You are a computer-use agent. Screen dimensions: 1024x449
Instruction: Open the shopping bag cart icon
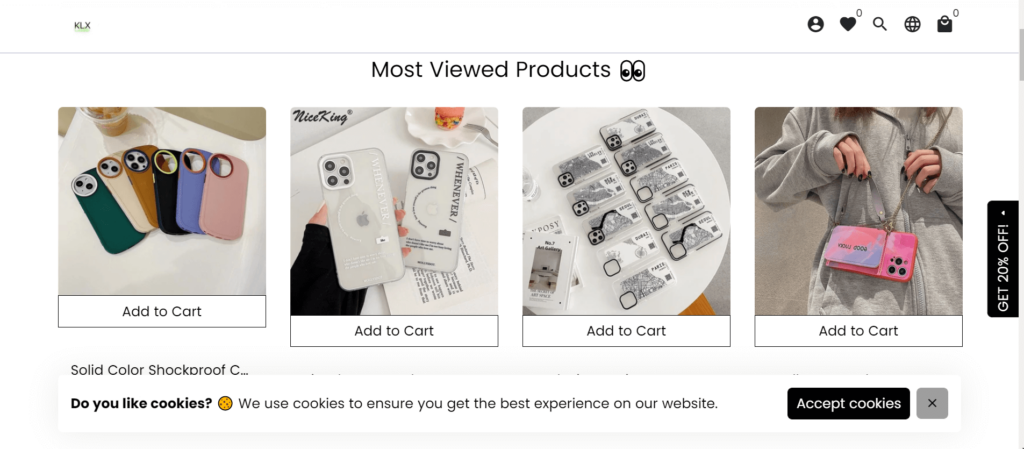pyautogui.click(x=944, y=25)
